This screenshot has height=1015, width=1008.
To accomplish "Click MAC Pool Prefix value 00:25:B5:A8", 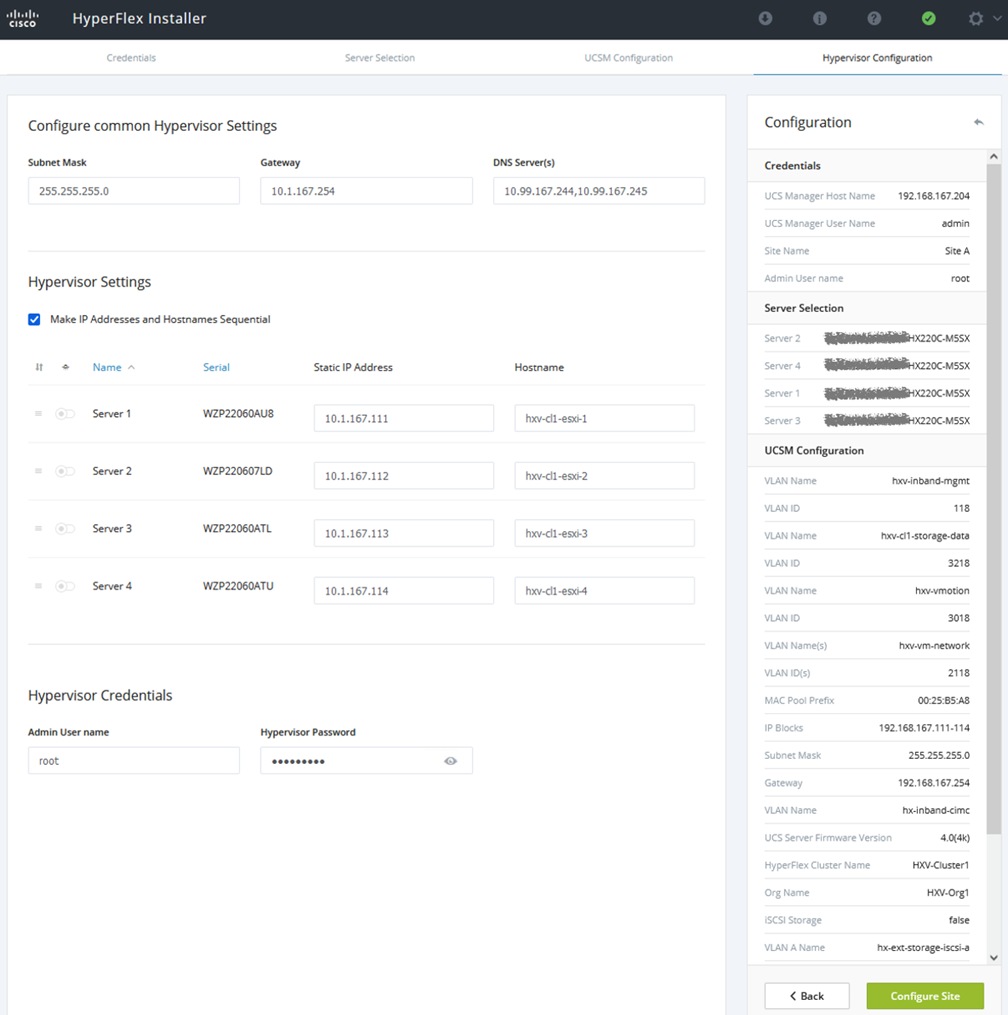I will tap(943, 700).
